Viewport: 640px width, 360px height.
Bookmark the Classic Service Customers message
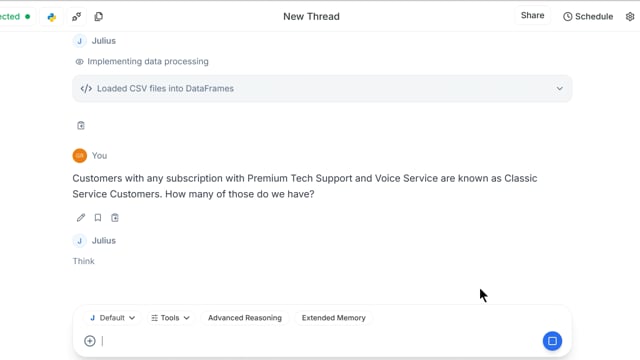click(x=98, y=218)
